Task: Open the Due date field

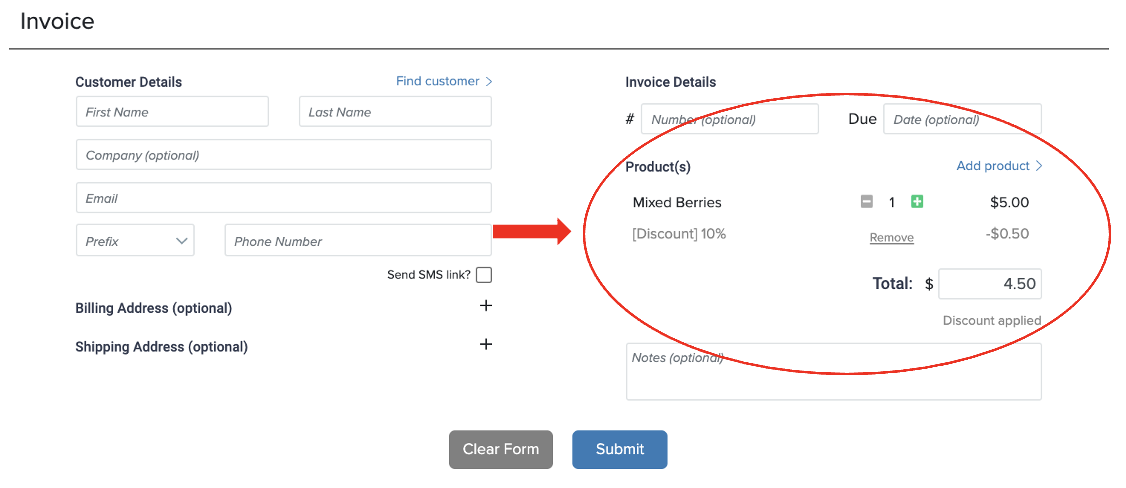Action: point(962,119)
